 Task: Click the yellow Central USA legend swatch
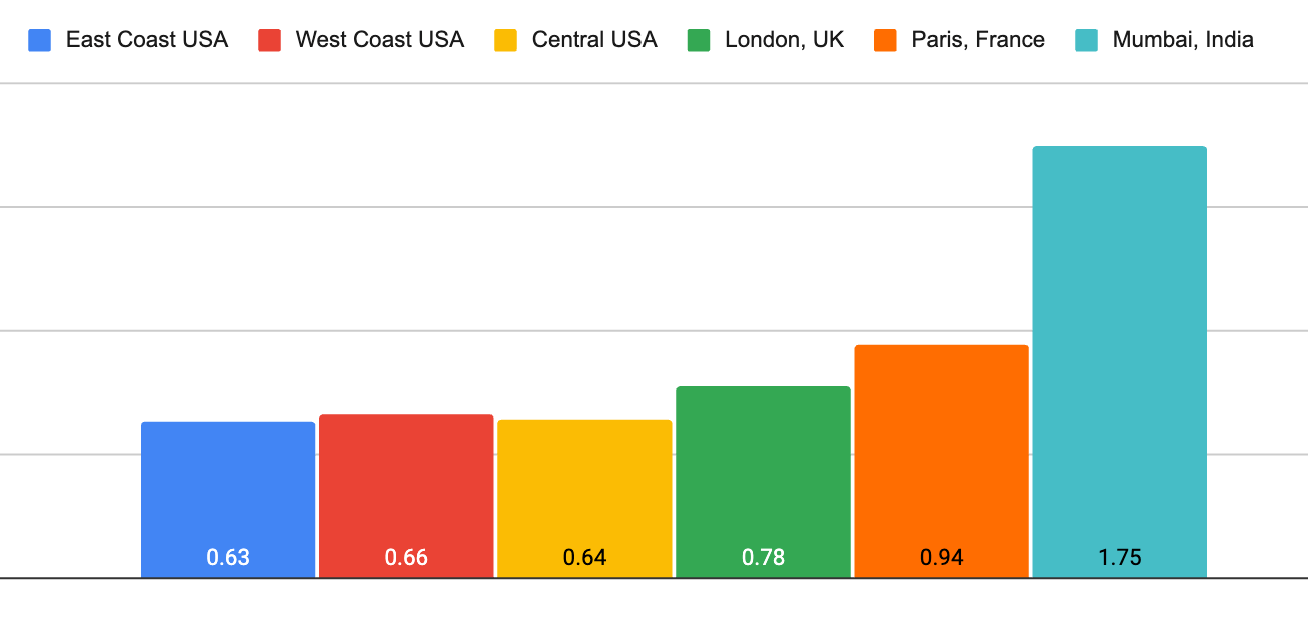click(x=506, y=41)
